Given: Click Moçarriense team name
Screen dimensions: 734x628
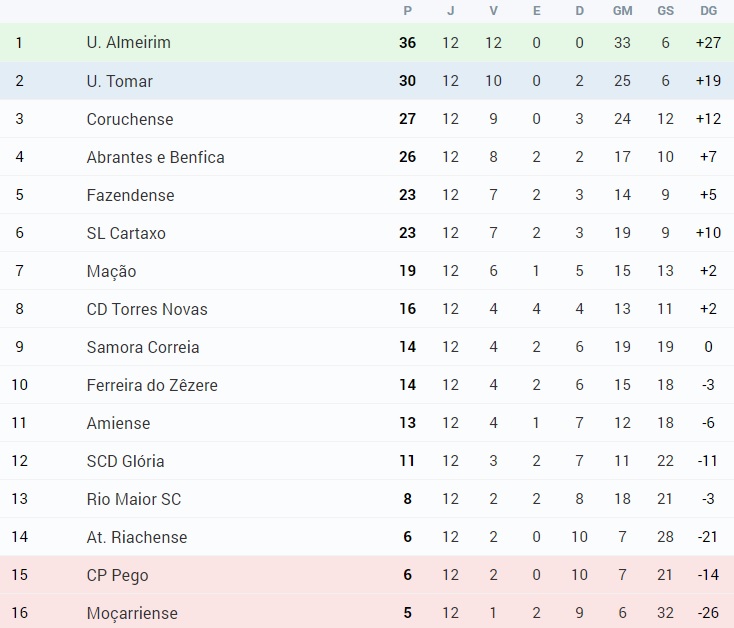Looking at the screenshot, I should [x=132, y=613].
